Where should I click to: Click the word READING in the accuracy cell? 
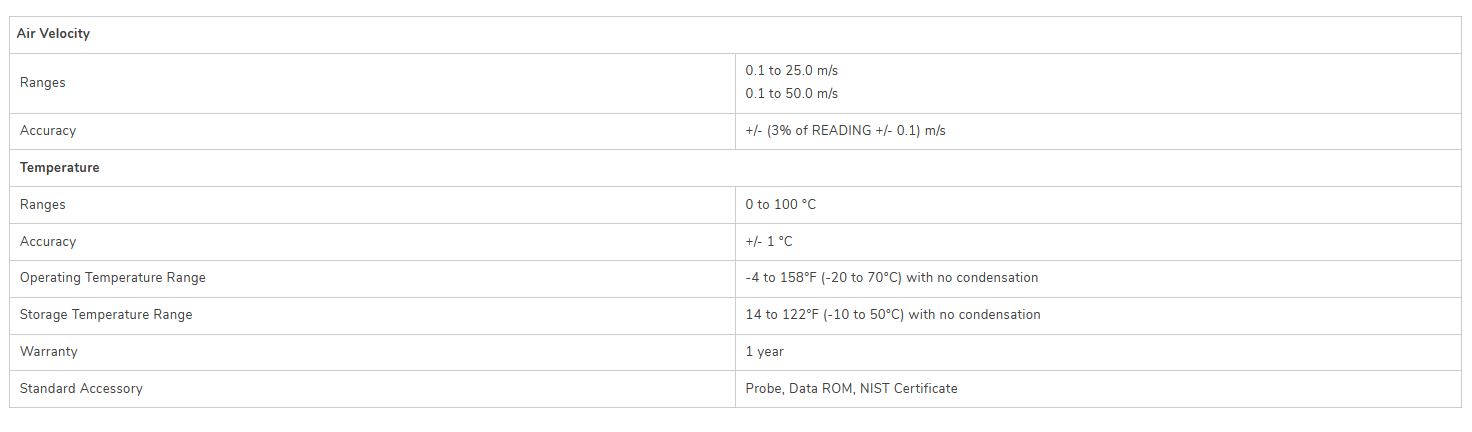click(x=840, y=131)
